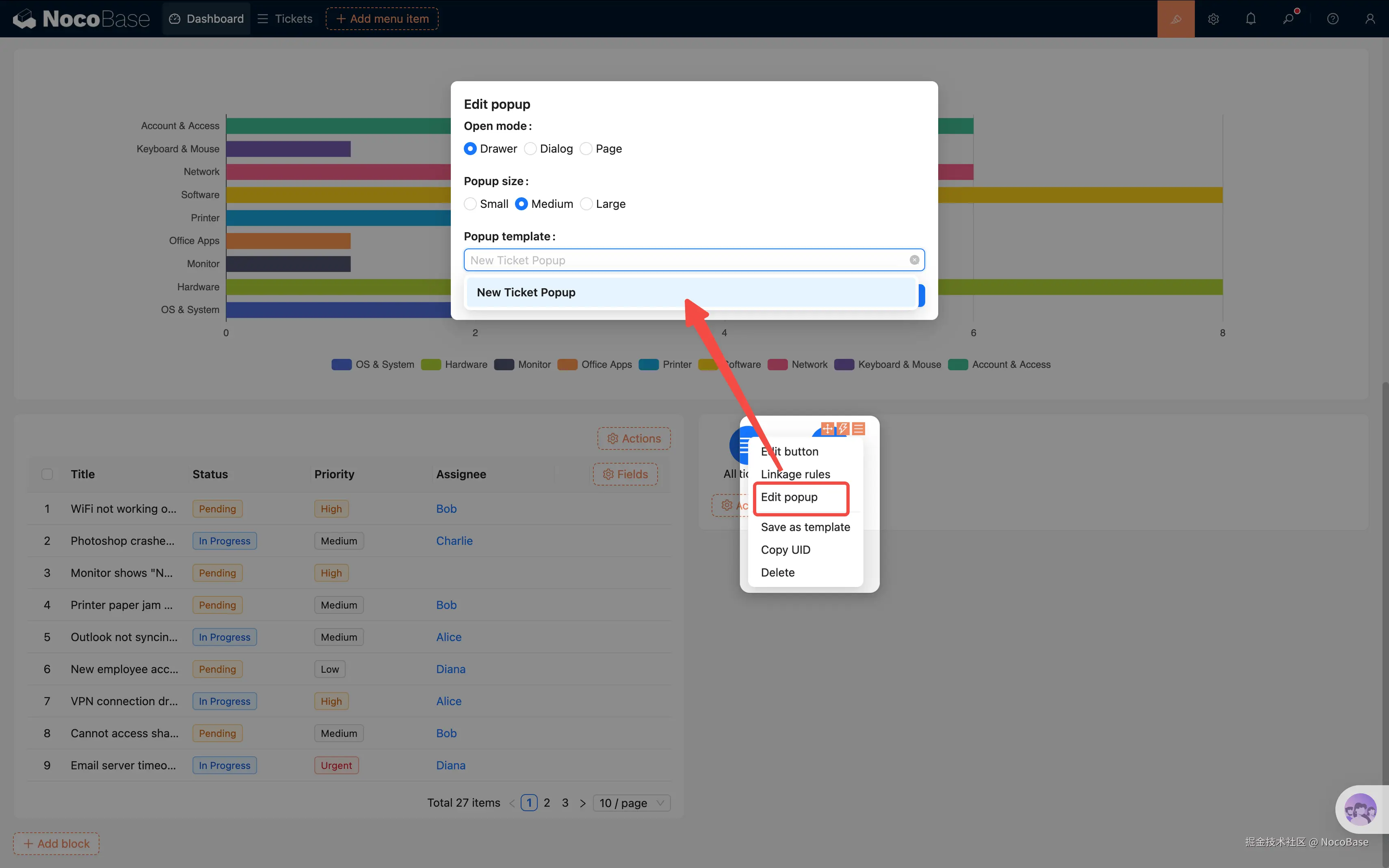Open the user profile icon
1389x868 pixels.
coord(1370,19)
